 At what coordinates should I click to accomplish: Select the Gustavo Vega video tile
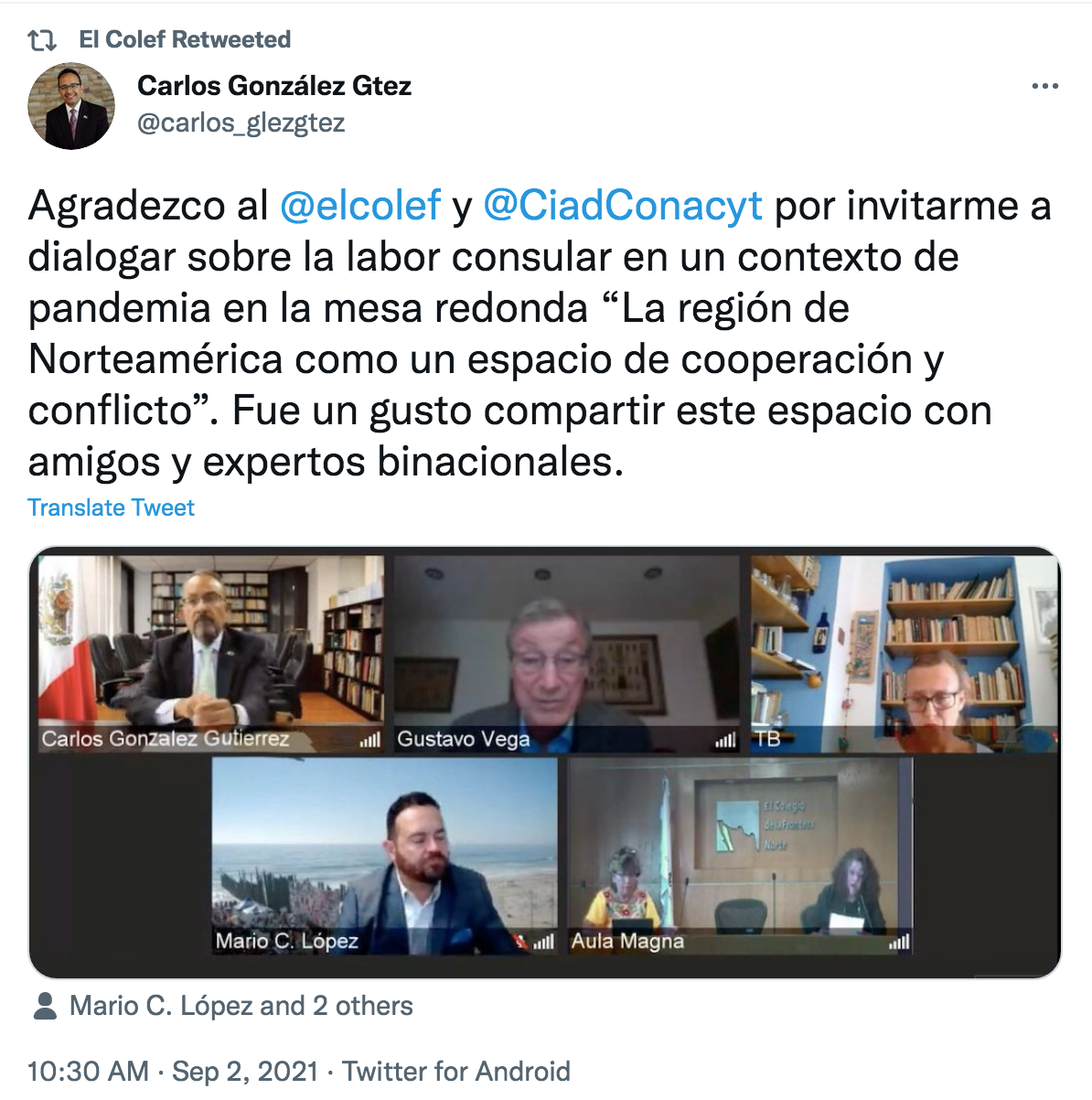[566, 655]
